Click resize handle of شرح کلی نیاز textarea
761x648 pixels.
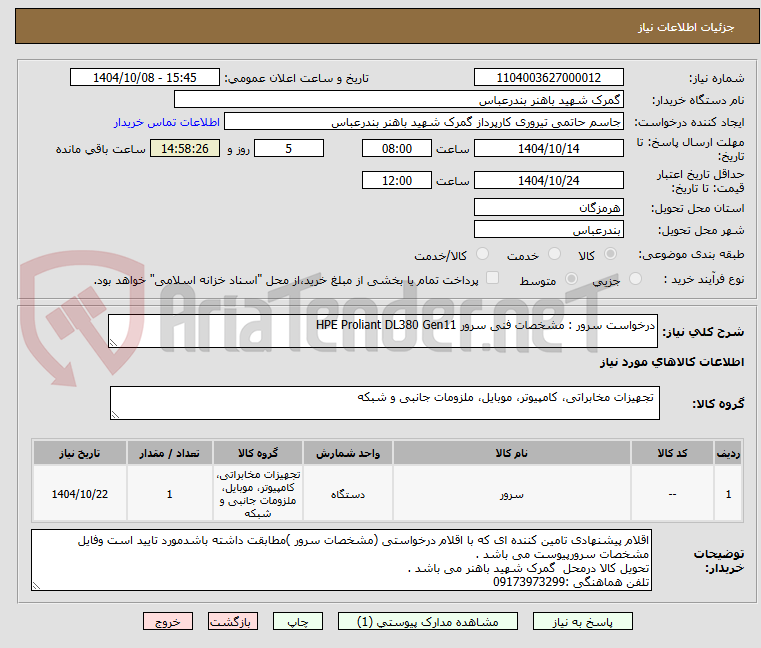pyautogui.click(x=114, y=343)
